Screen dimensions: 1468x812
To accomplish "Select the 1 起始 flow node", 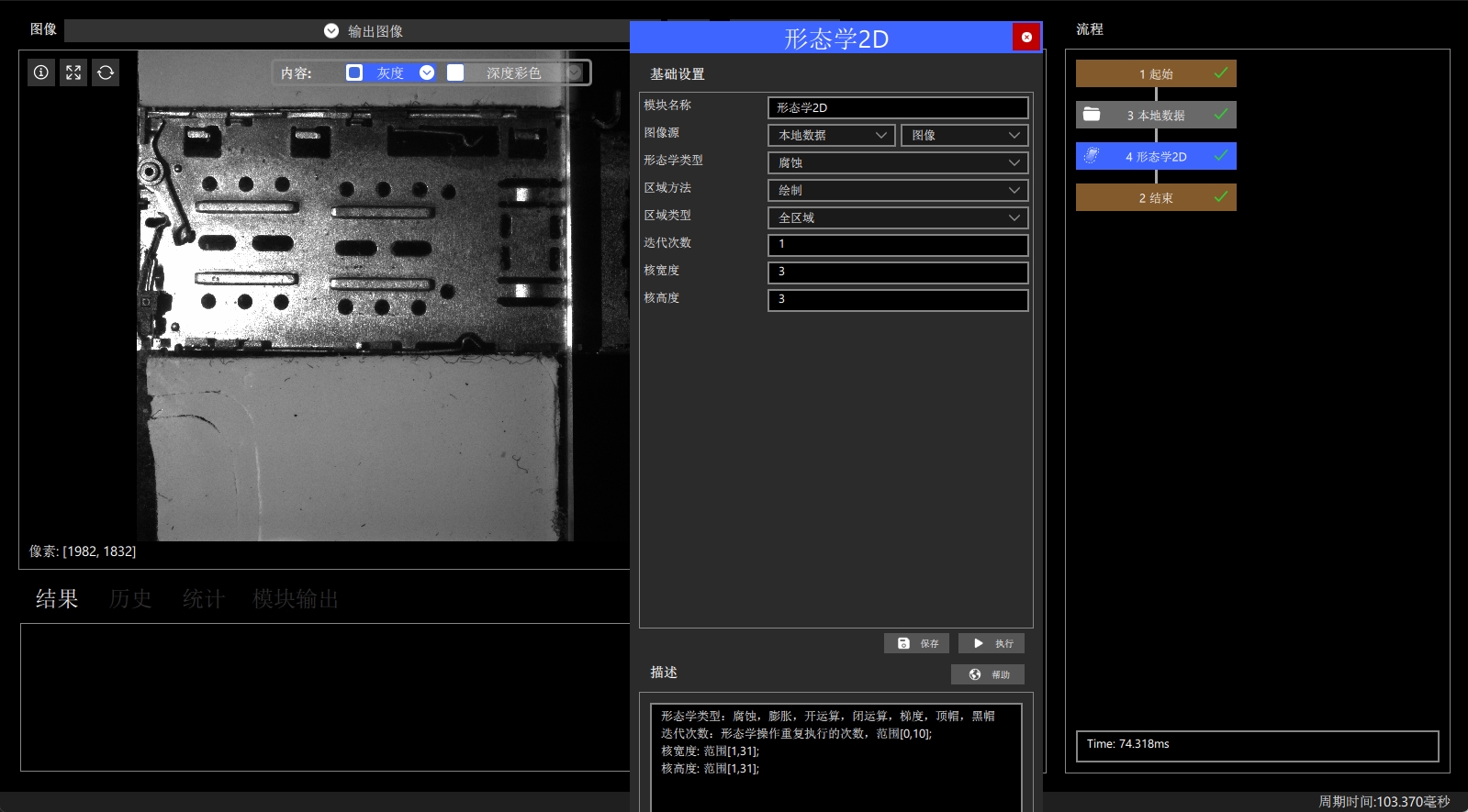I will tap(1156, 73).
